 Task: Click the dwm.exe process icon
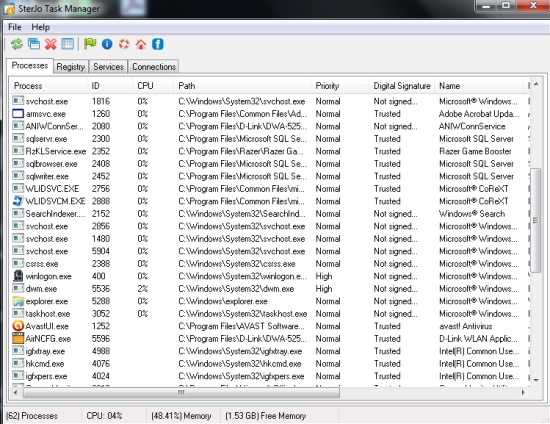tap(18, 288)
